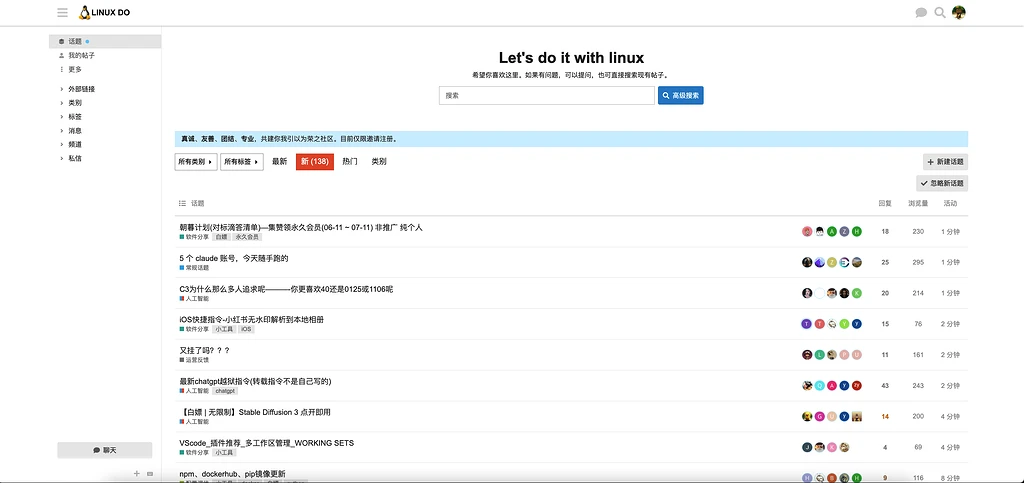Switch to the 最新 tab
The height and width of the screenshot is (483, 1024).
click(x=280, y=161)
